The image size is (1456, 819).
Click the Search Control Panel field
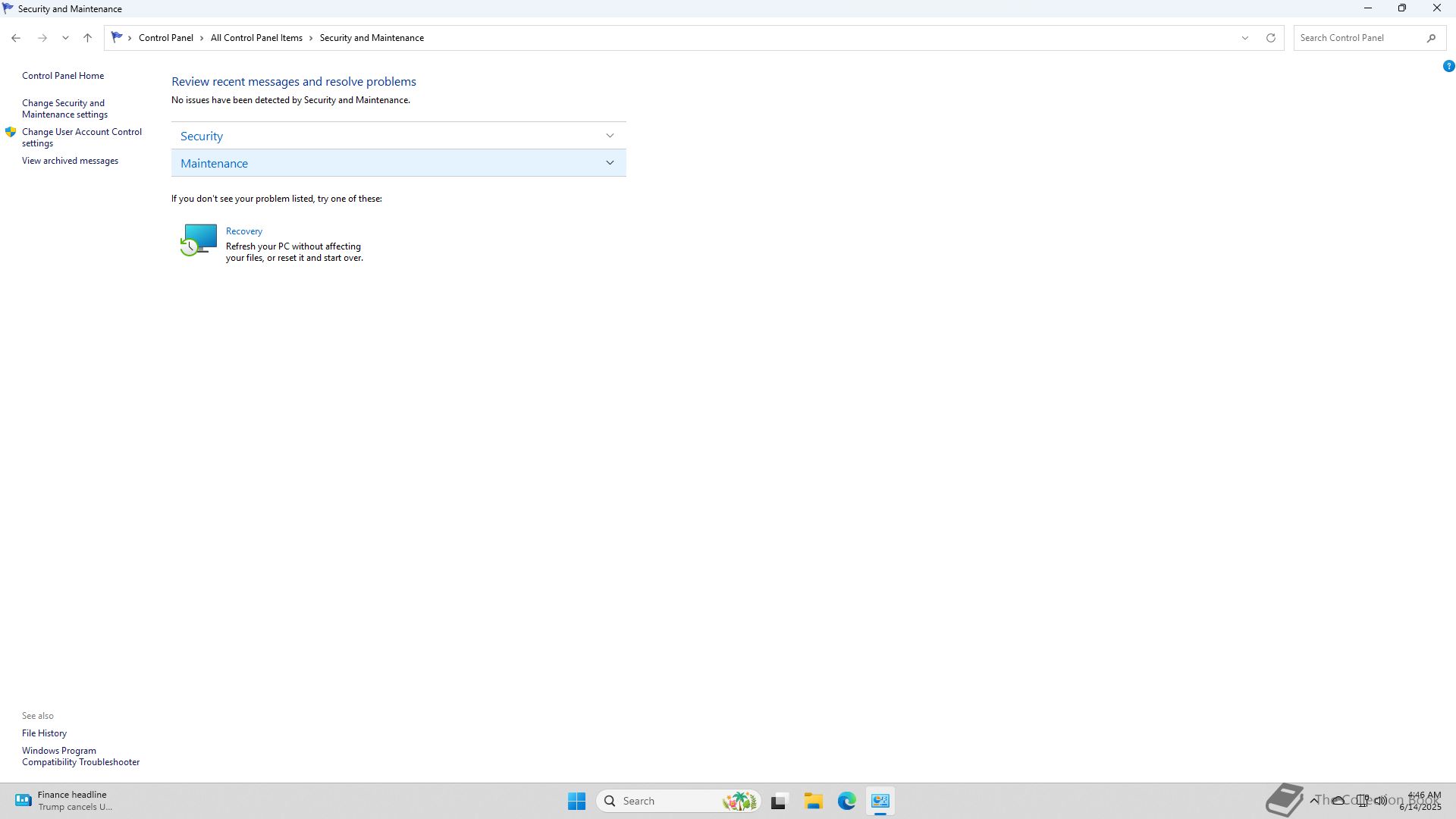pyautogui.click(x=1357, y=38)
